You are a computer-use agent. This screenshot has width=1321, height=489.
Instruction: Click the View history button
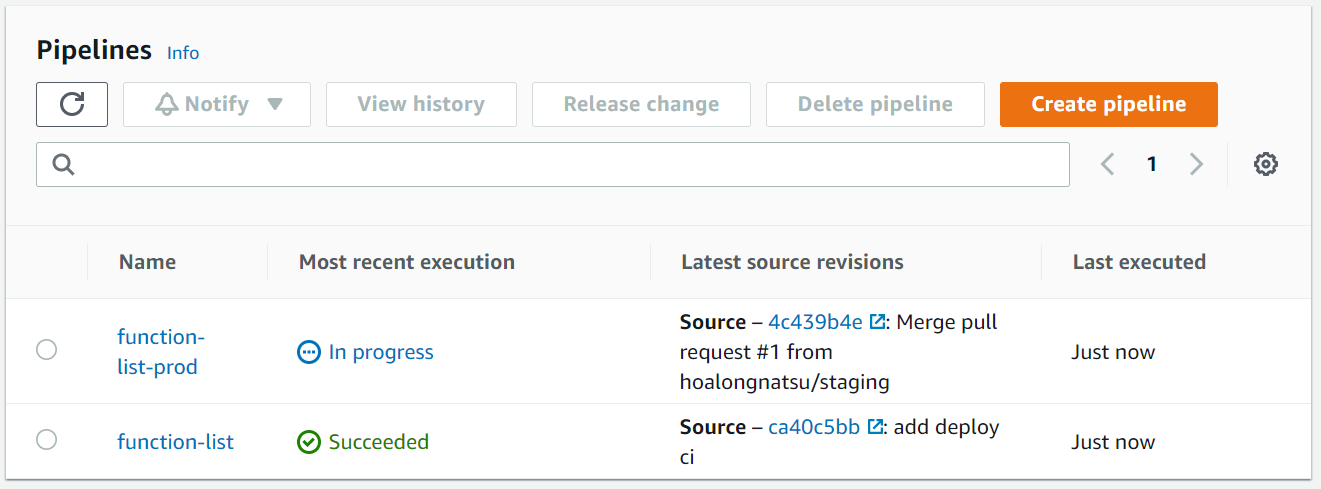tap(421, 104)
